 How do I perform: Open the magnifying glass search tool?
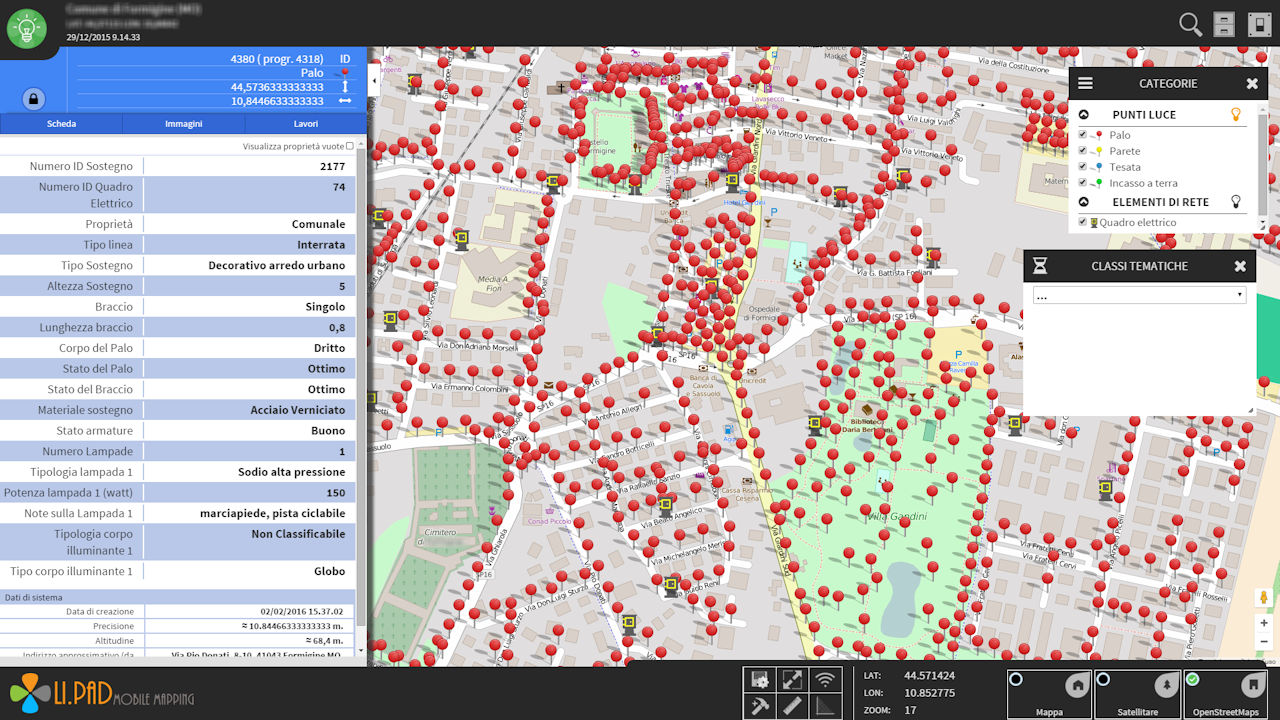[x=1190, y=25]
